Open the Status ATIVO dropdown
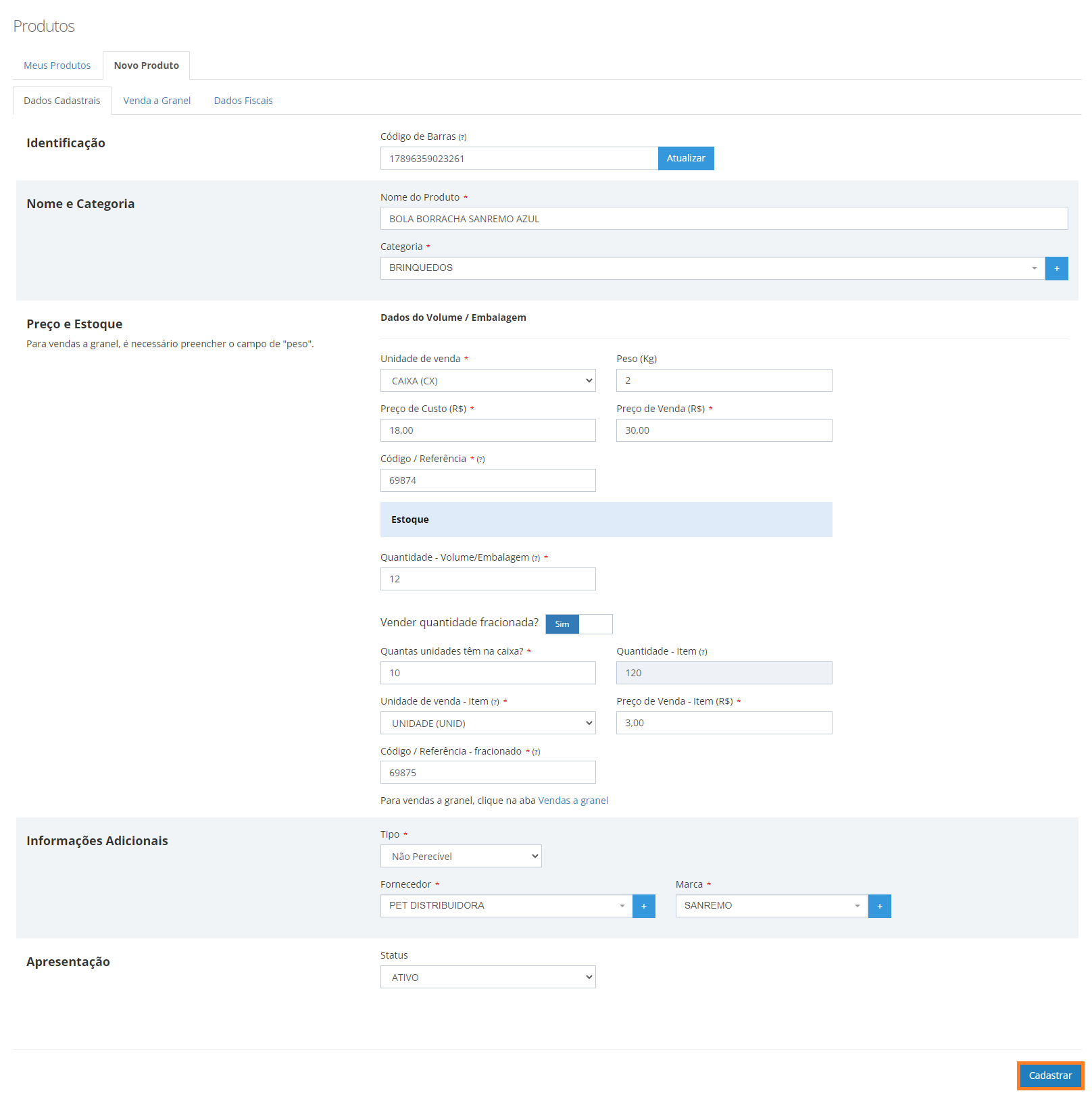This screenshot has height=1114, width=1092. pyautogui.click(x=488, y=977)
